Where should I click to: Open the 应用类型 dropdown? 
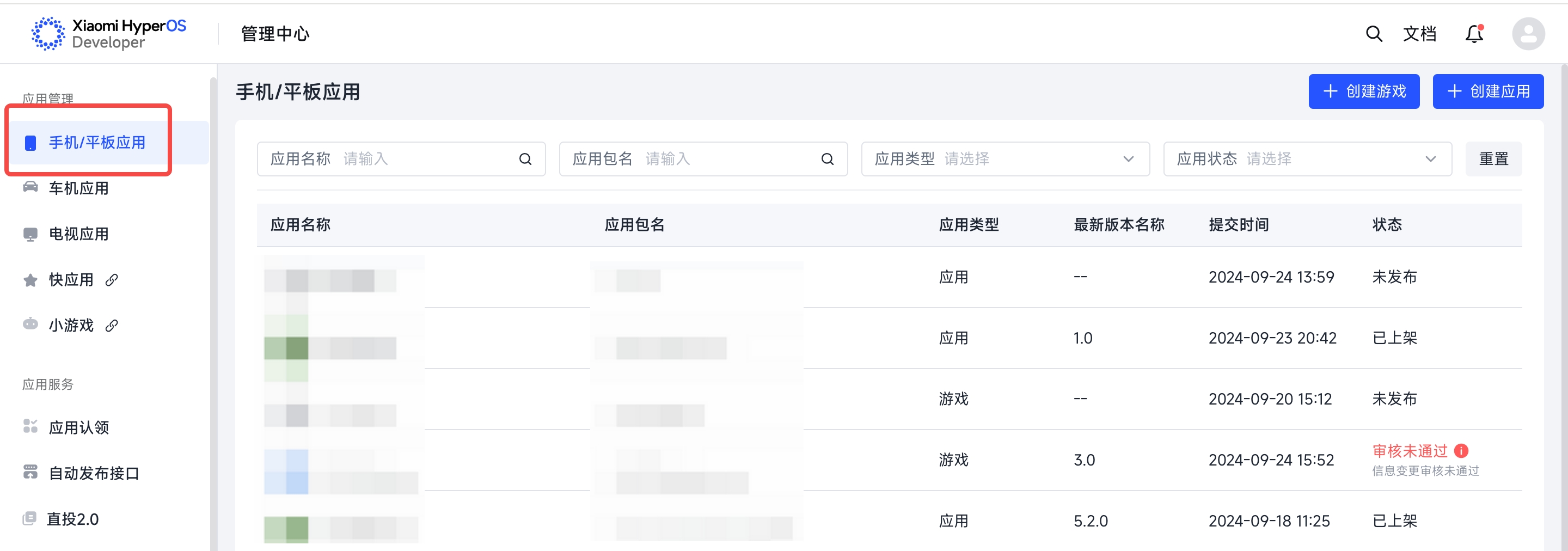click(x=1005, y=159)
